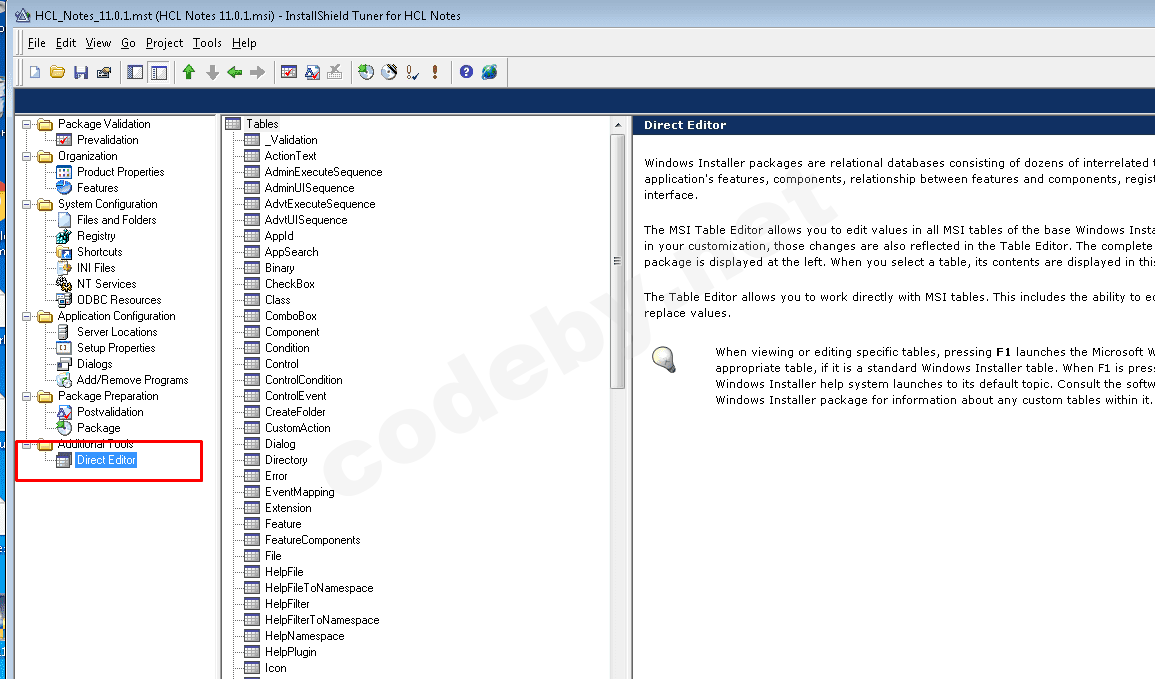This screenshot has width=1155, height=679.
Task: Select Prevalidation in the tree
Action: pyautogui.click(x=108, y=140)
